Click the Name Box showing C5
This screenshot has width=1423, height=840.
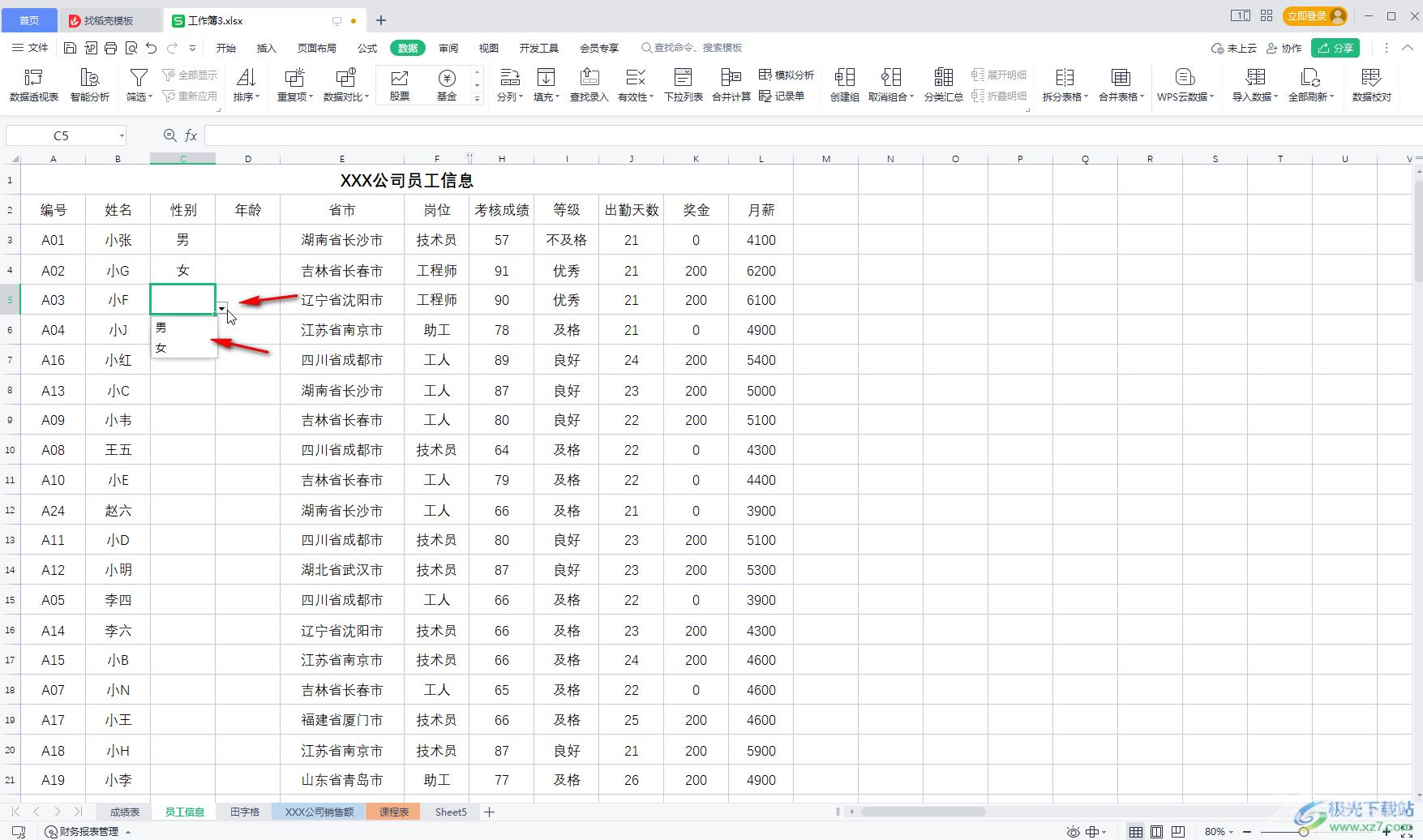coord(66,135)
